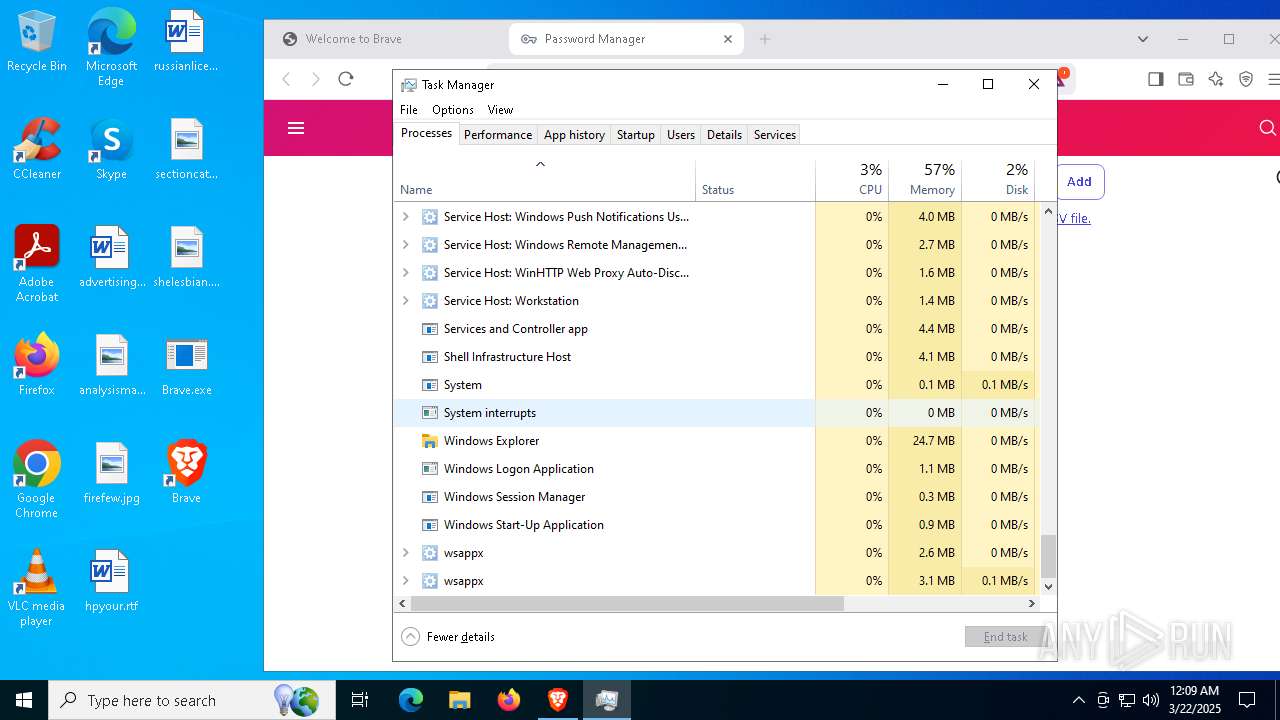The image size is (1280, 720).
Task: Expand Service Host: Workstation row
Action: [x=405, y=300]
